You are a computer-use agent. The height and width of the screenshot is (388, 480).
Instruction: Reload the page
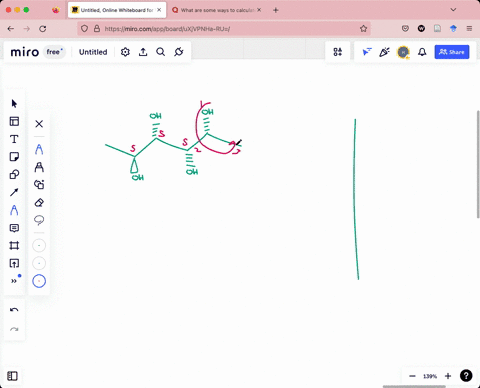tap(42, 29)
